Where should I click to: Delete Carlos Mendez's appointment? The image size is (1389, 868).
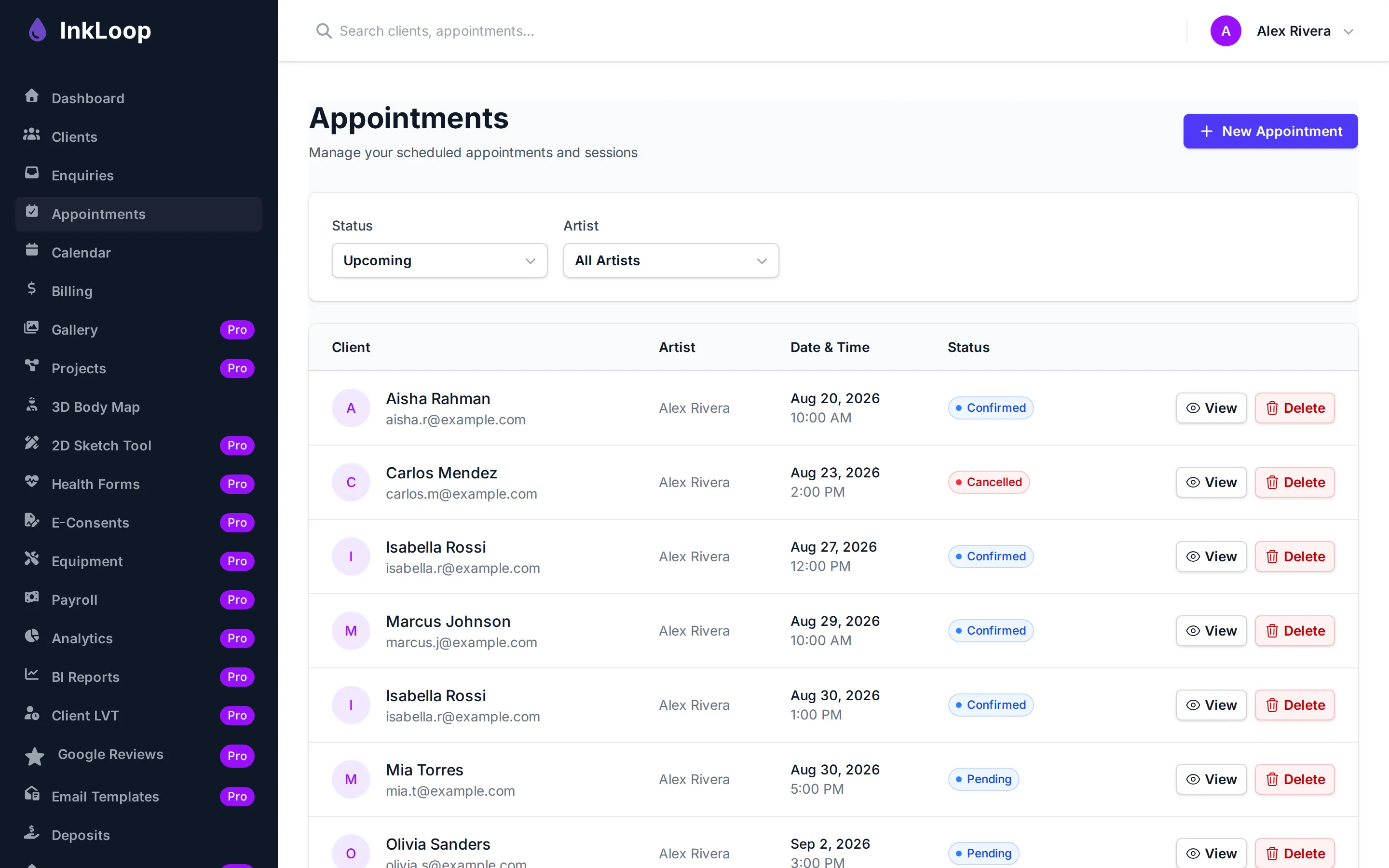point(1294,482)
